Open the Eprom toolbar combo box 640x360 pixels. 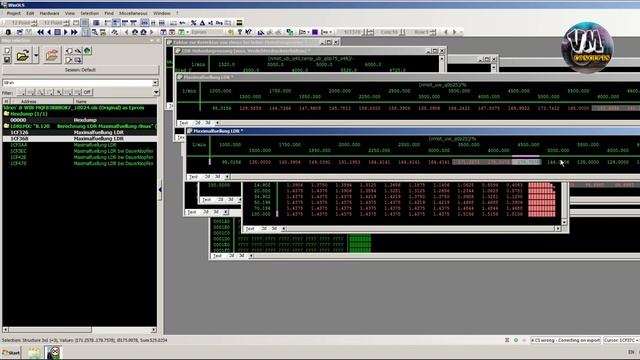click(207, 32)
